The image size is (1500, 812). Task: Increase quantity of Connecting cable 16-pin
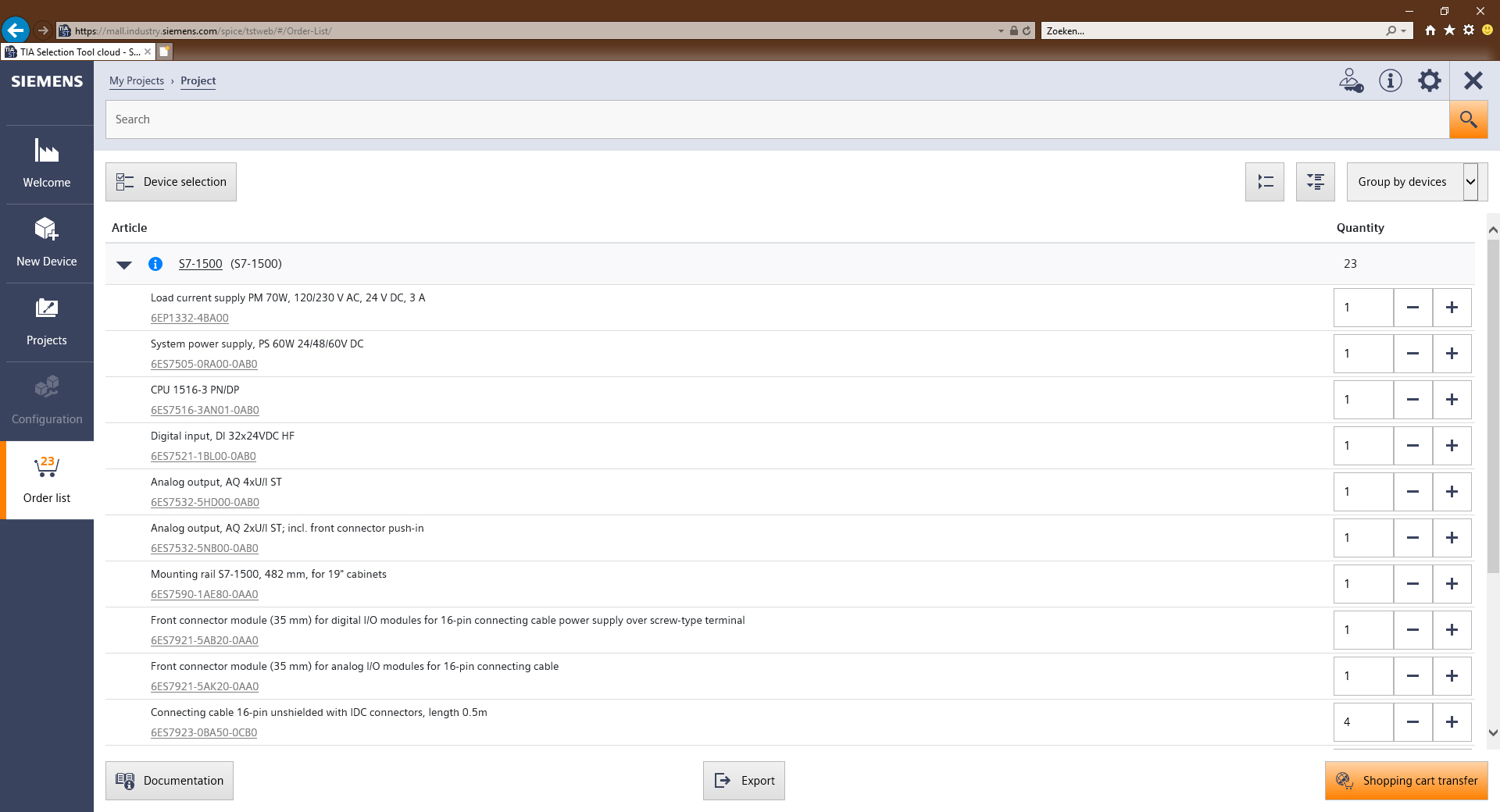point(1452,722)
